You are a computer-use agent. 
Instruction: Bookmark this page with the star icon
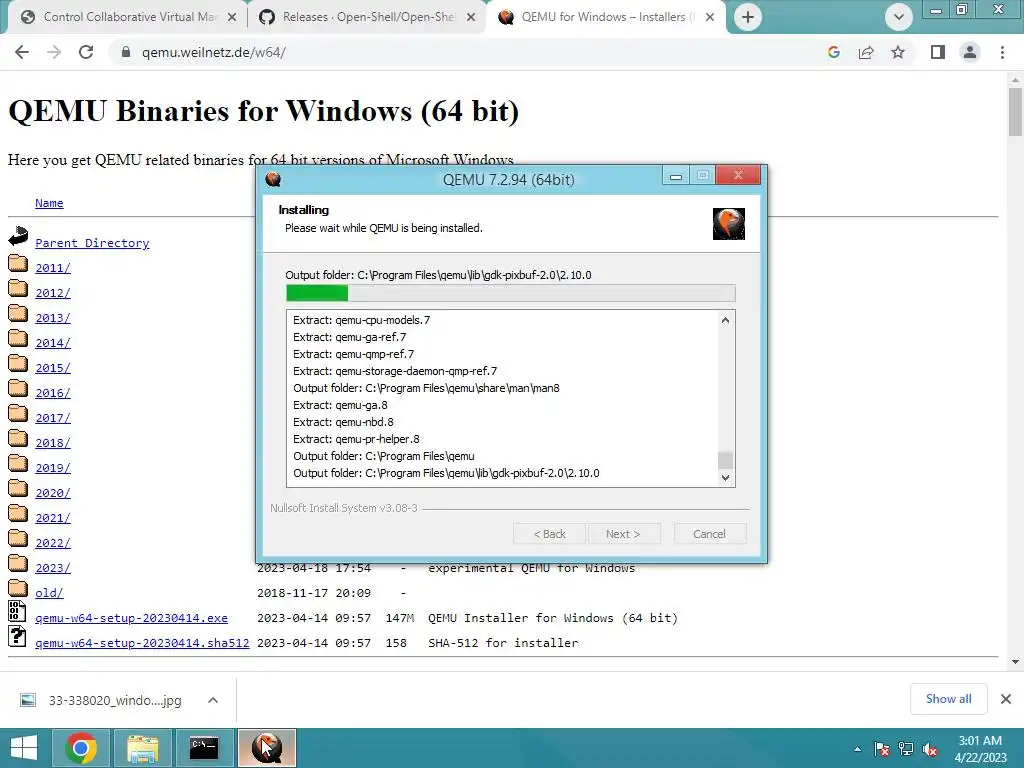tap(898, 52)
